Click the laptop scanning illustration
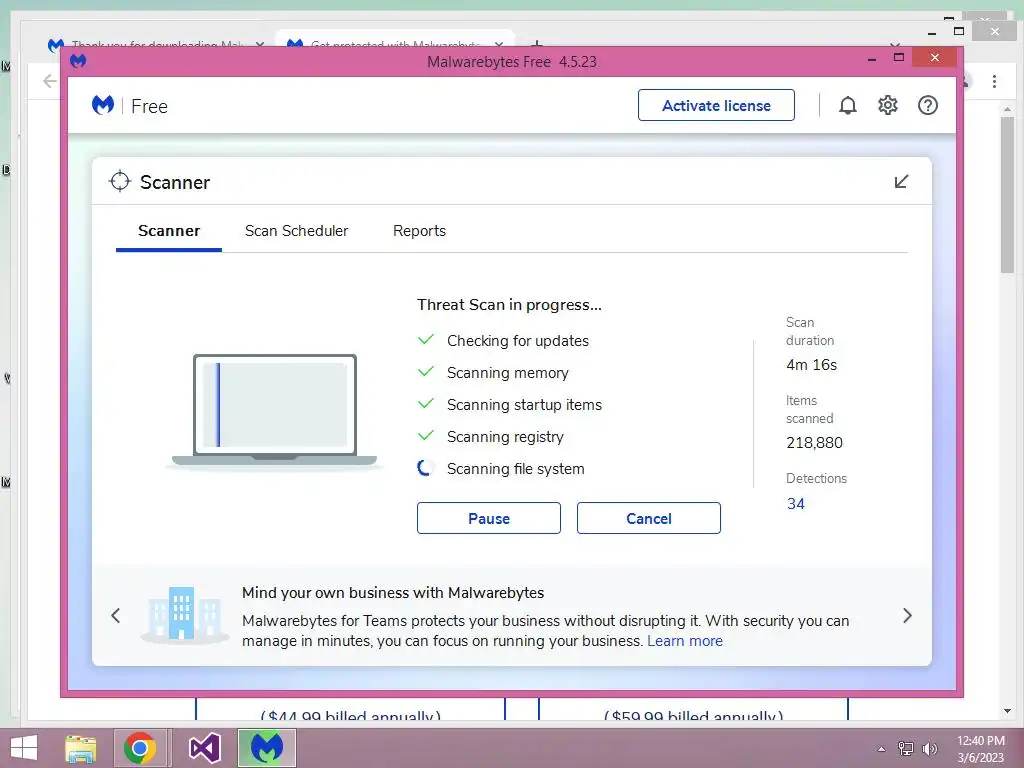Screen dimensions: 1024x768 click(275, 411)
